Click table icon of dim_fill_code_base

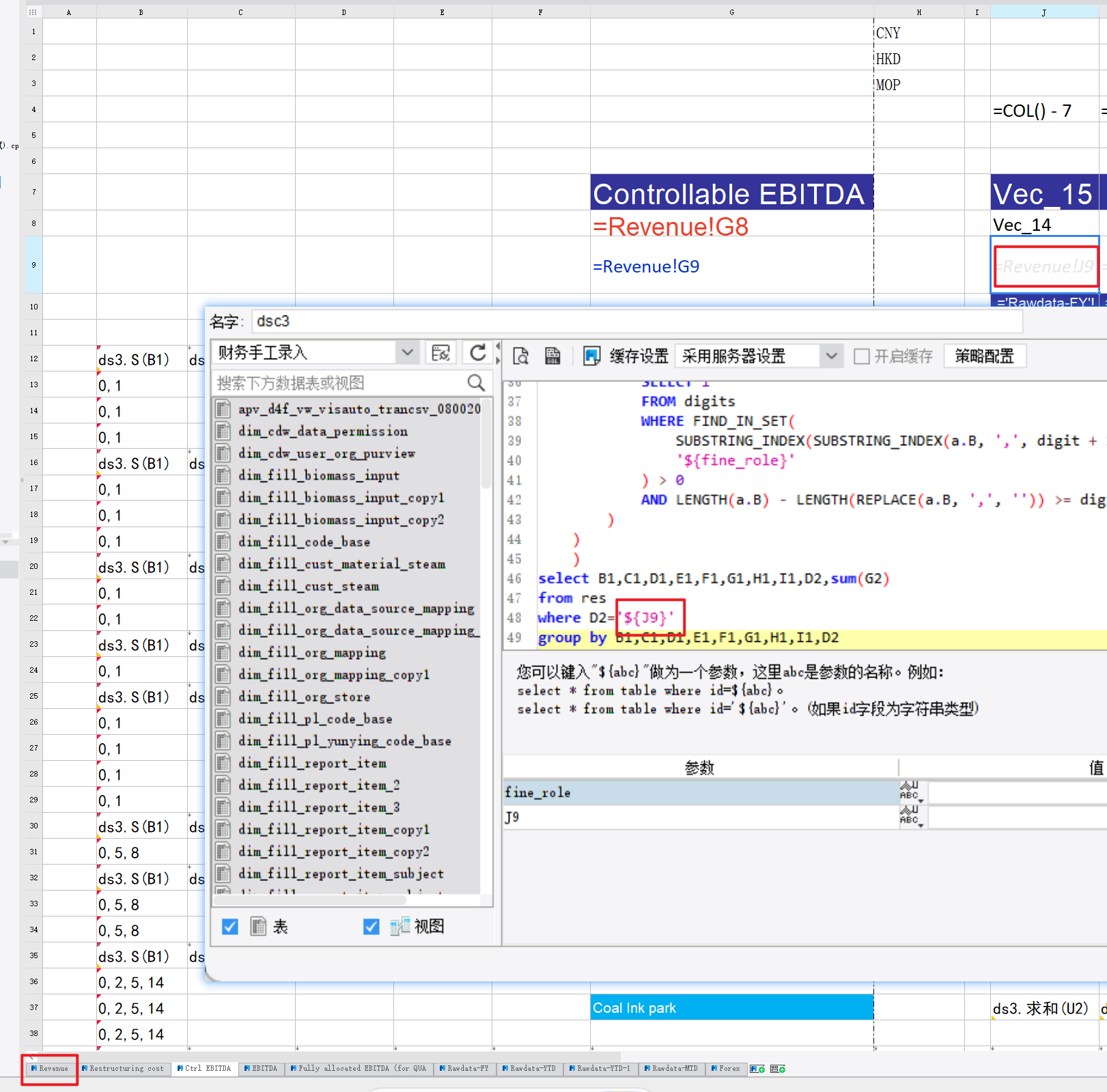(223, 542)
